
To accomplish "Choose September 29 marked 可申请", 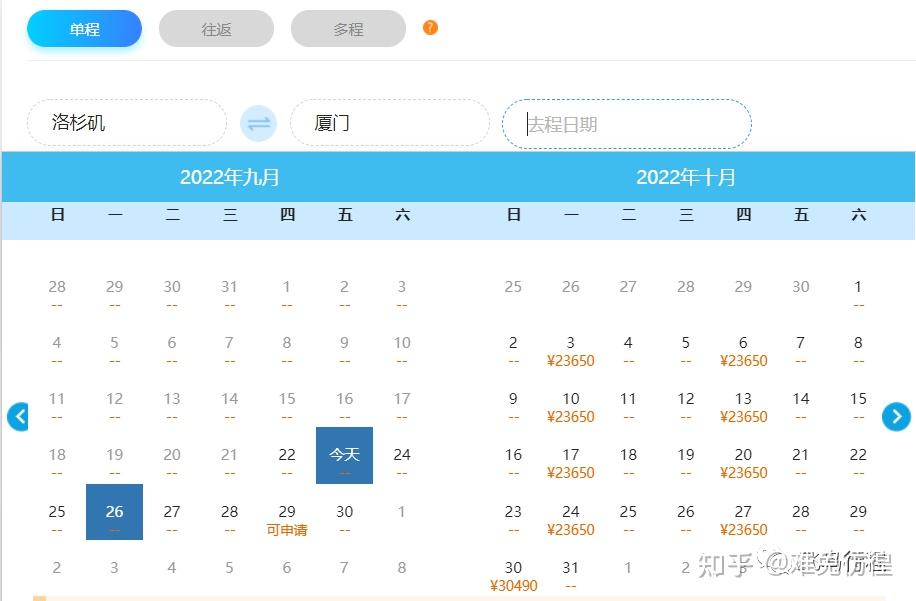I will [x=287, y=520].
